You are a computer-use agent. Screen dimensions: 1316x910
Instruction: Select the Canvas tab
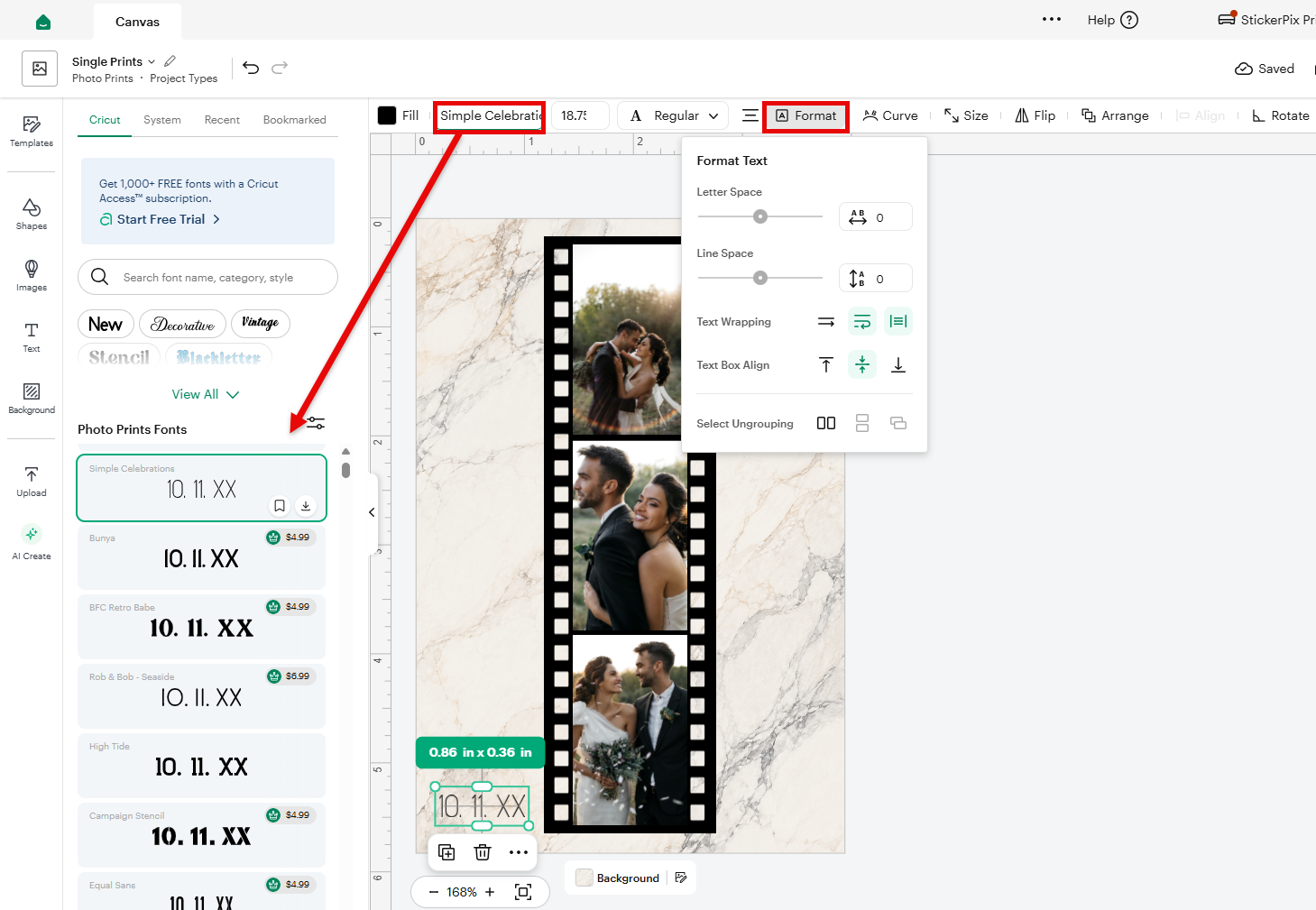pos(137,22)
